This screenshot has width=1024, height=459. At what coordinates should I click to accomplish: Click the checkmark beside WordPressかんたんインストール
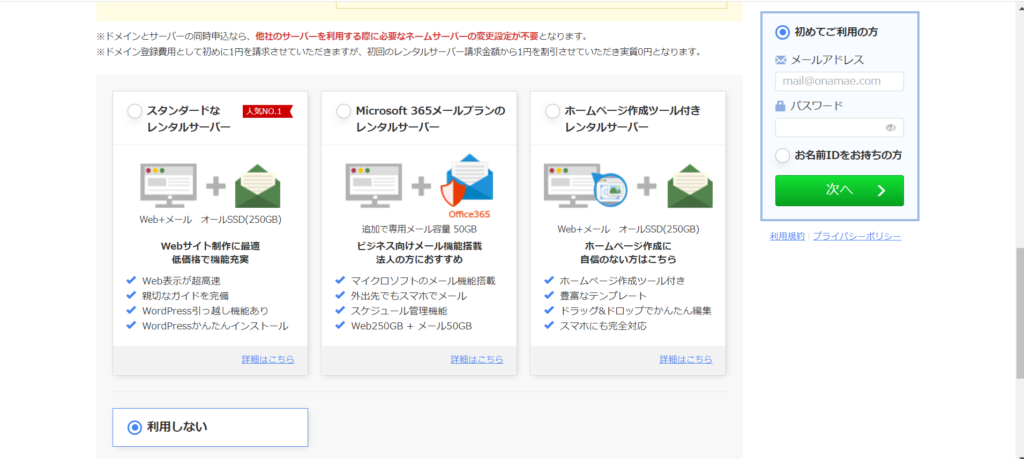(131, 325)
